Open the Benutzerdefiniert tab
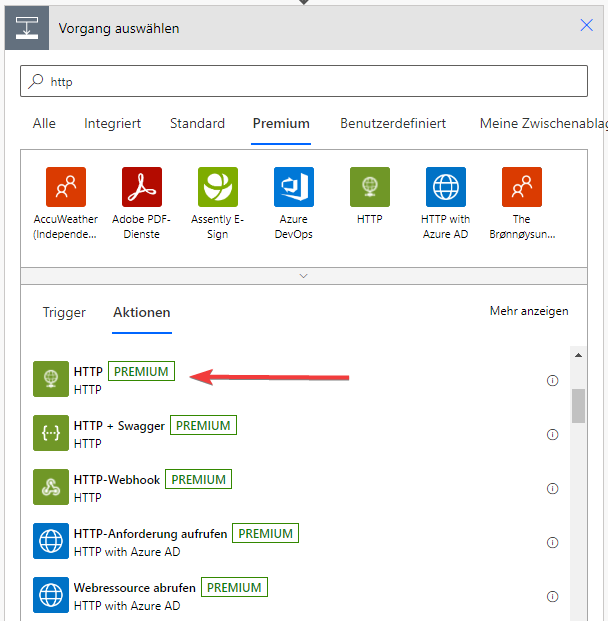 [393, 124]
